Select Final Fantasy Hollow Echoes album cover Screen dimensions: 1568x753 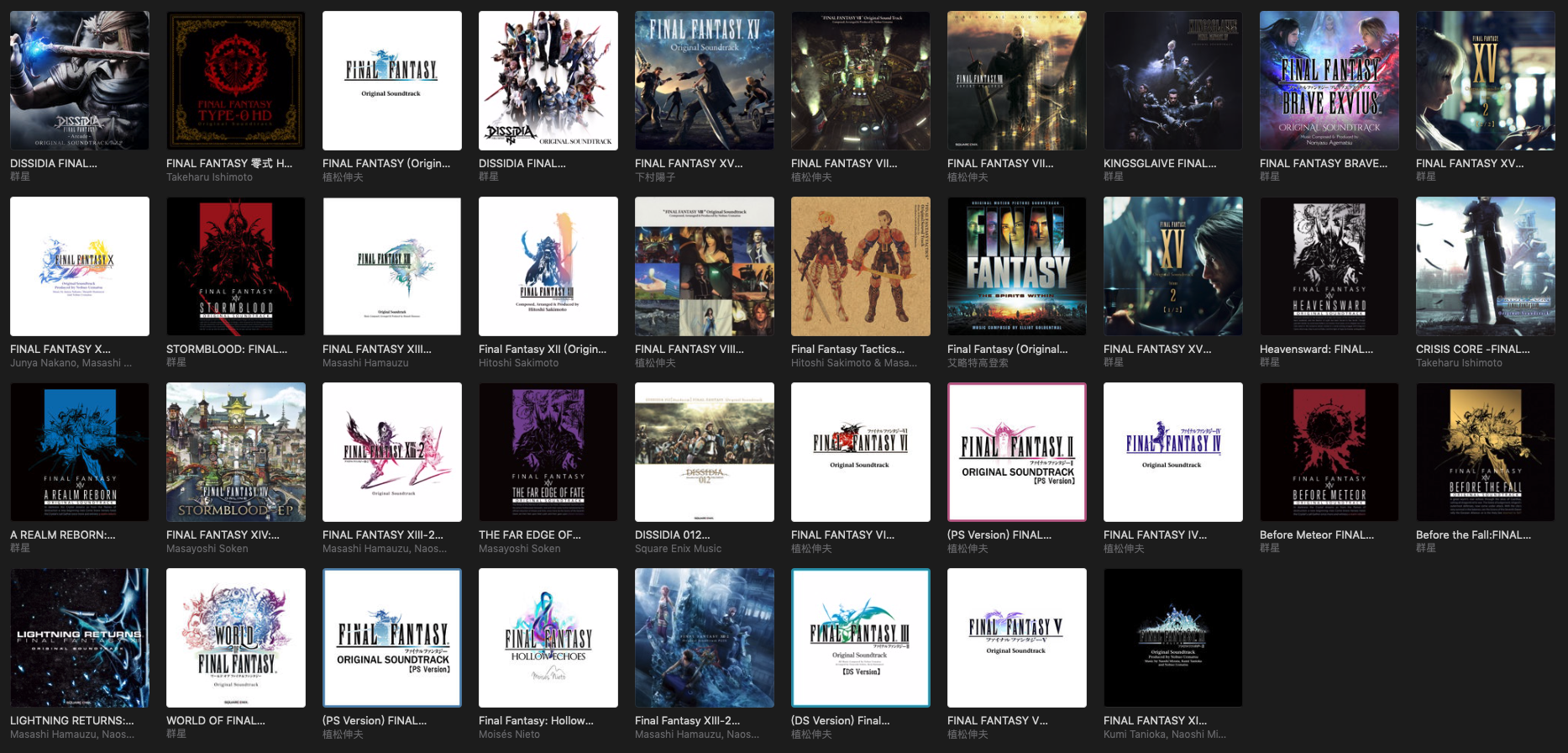click(548, 638)
